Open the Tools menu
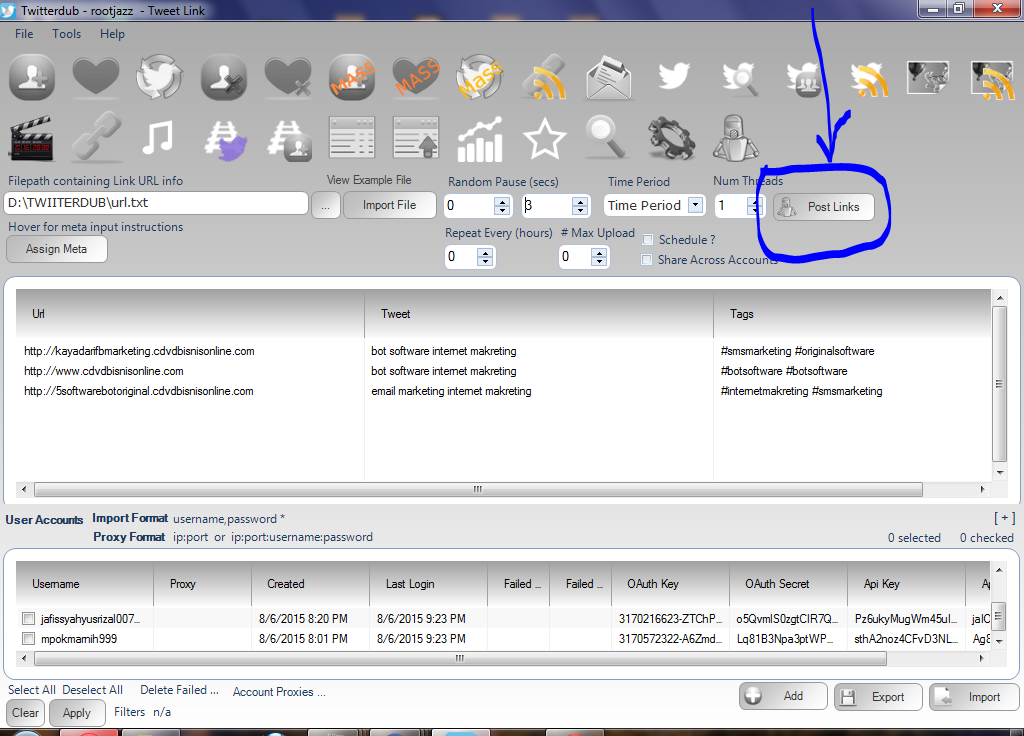1024x736 pixels. pos(67,34)
